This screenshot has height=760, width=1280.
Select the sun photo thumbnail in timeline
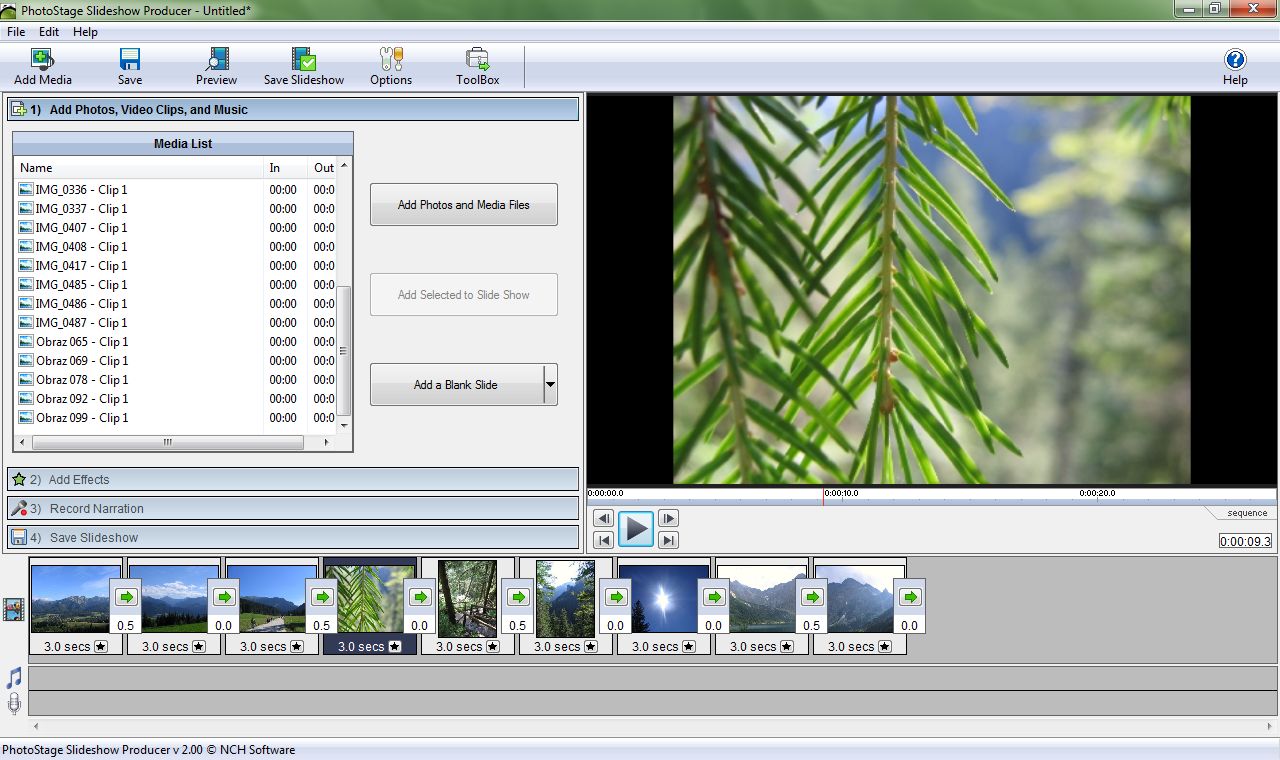[663, 598]
